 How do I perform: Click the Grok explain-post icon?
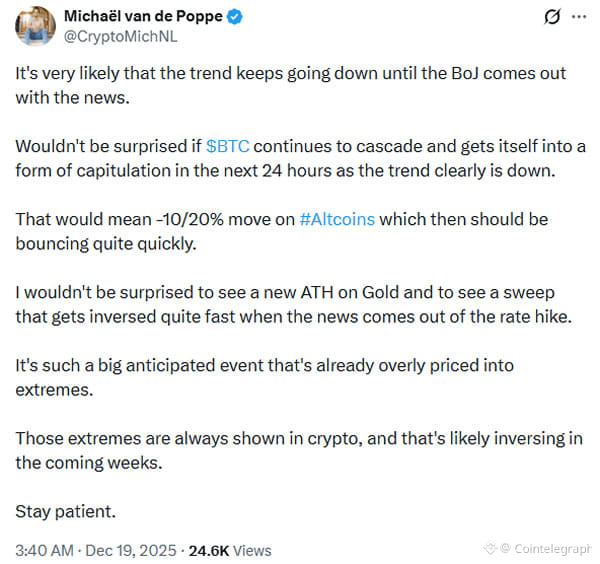click(552, 17)
